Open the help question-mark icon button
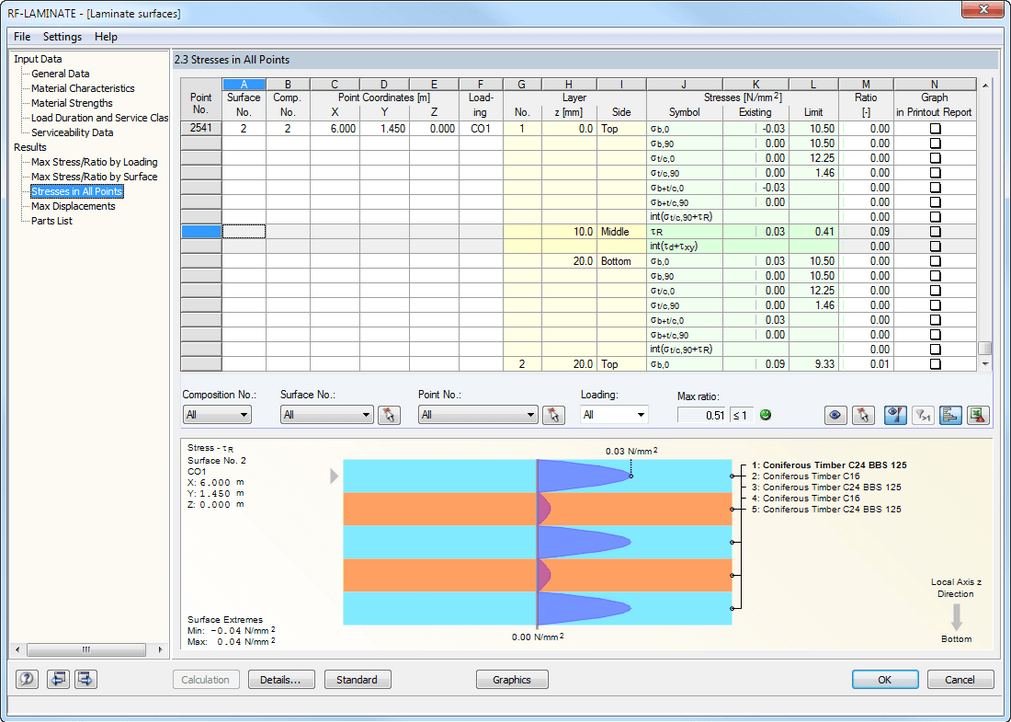Image resolution: width=1011 pixels, height=722 pixels. coord(27,679)
